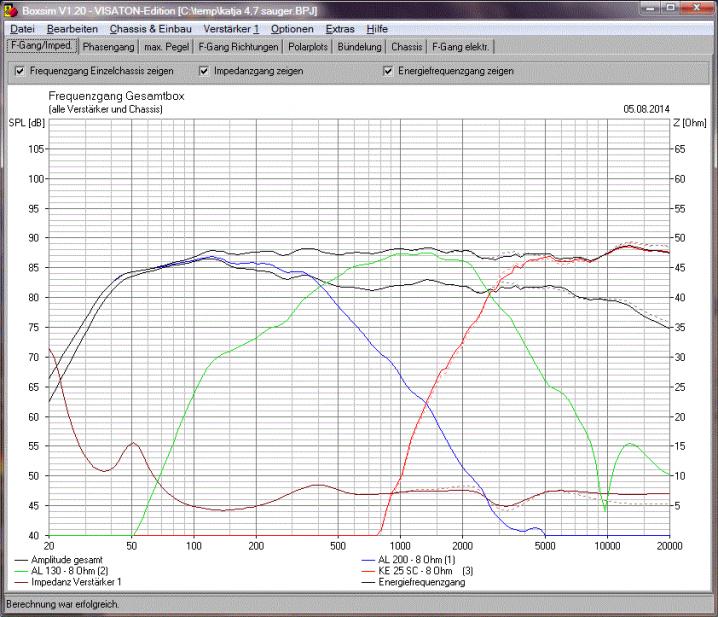
Task: Uncheck Impedanzgang zeigen option
Action: (204, 71)
